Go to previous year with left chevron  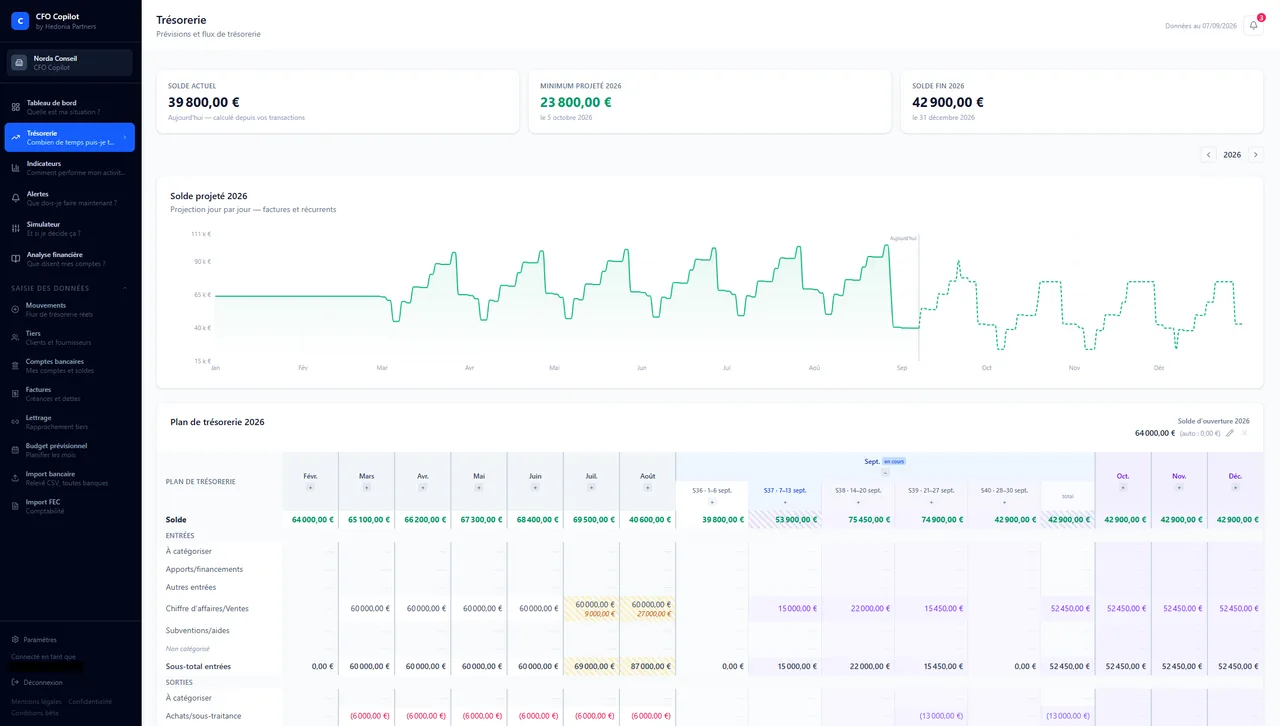point(1208,155)
